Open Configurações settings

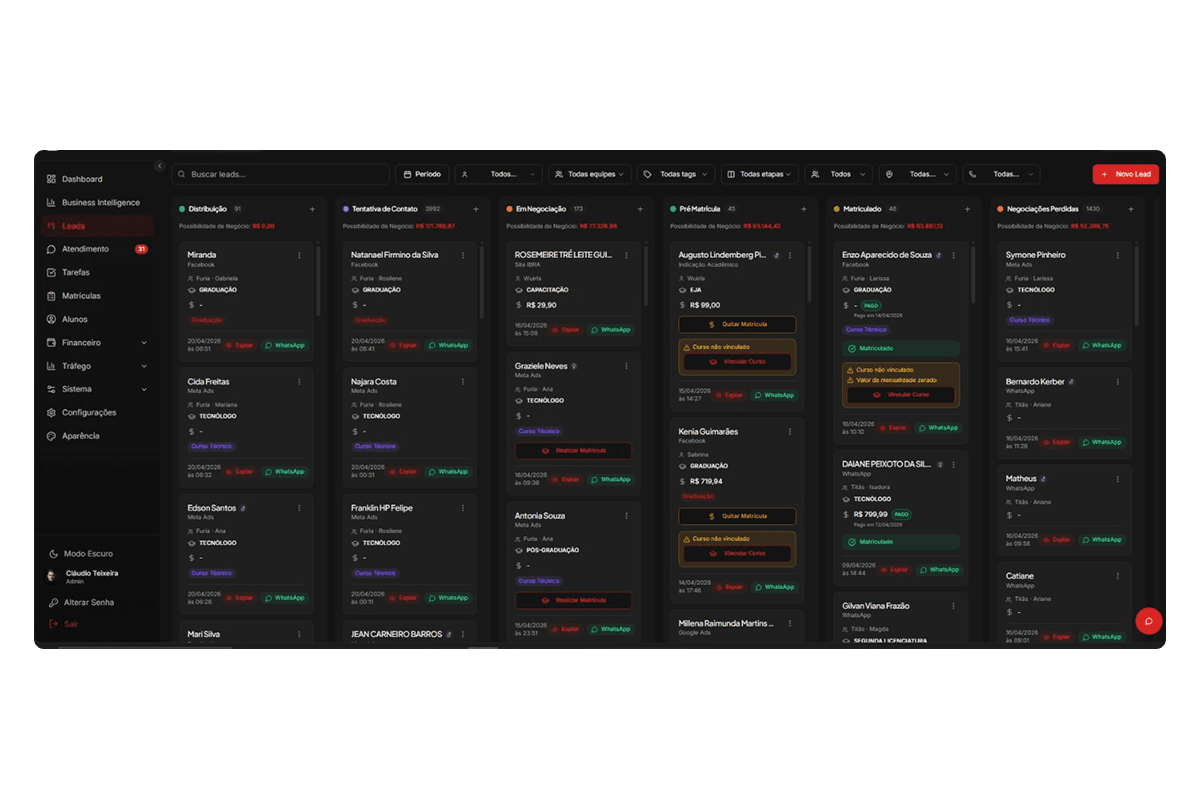[97, 412]
